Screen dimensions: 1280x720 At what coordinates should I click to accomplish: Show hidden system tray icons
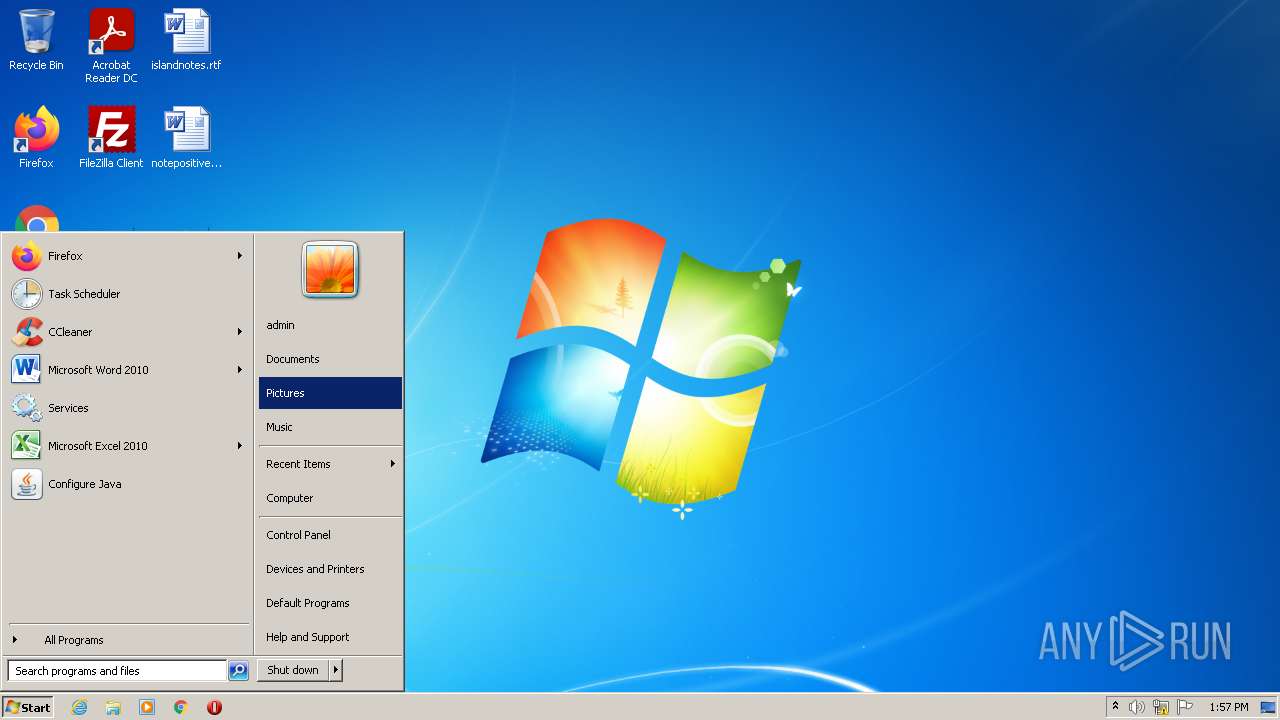click(1115, 707)
